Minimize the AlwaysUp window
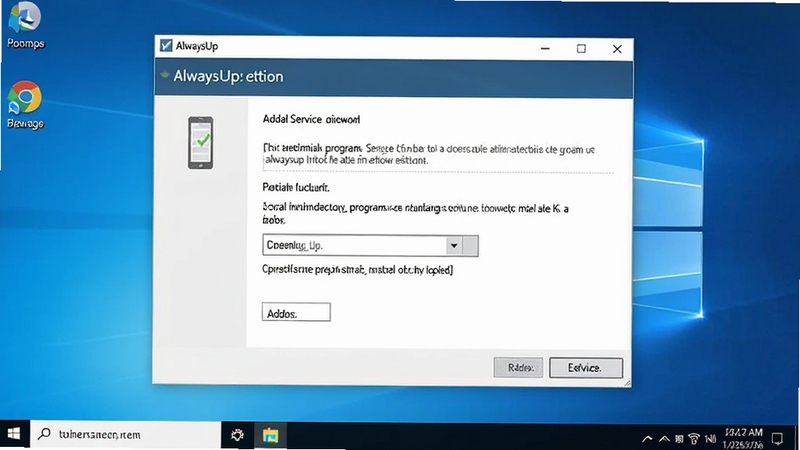The height and width of the screenshot is (450, 800). [545, 48]
